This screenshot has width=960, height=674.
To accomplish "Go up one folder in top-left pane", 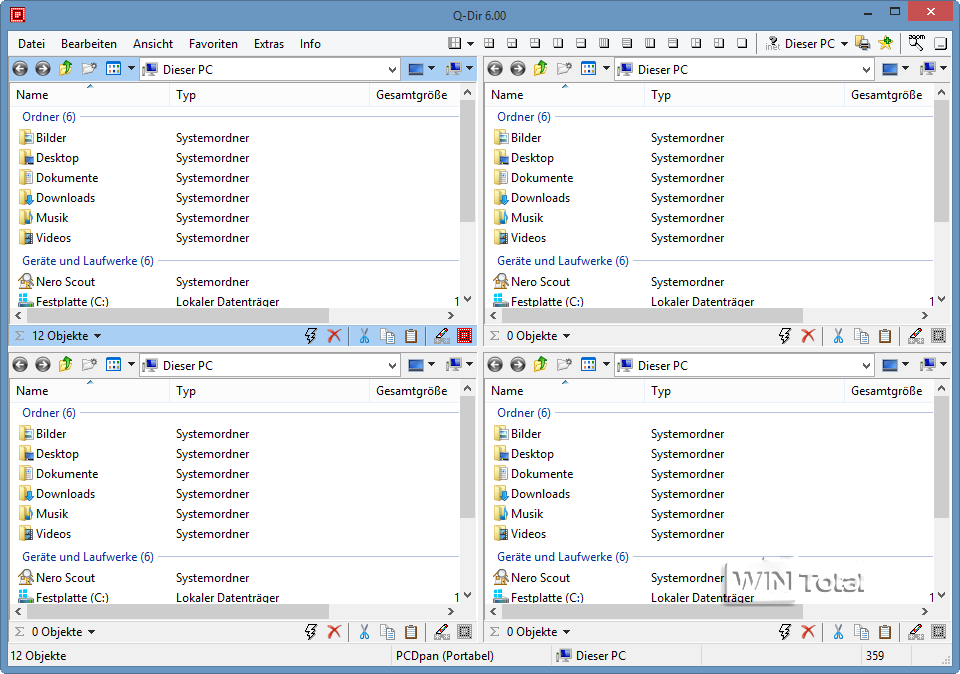I will click(66, 69).
